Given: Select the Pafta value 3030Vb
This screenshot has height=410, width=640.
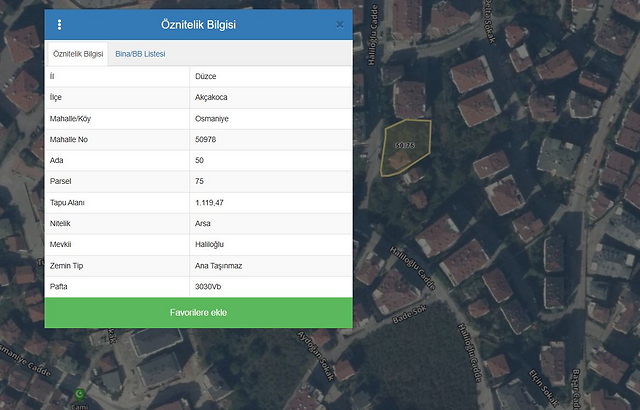Looking at the screenshot, I should point(211,287).
